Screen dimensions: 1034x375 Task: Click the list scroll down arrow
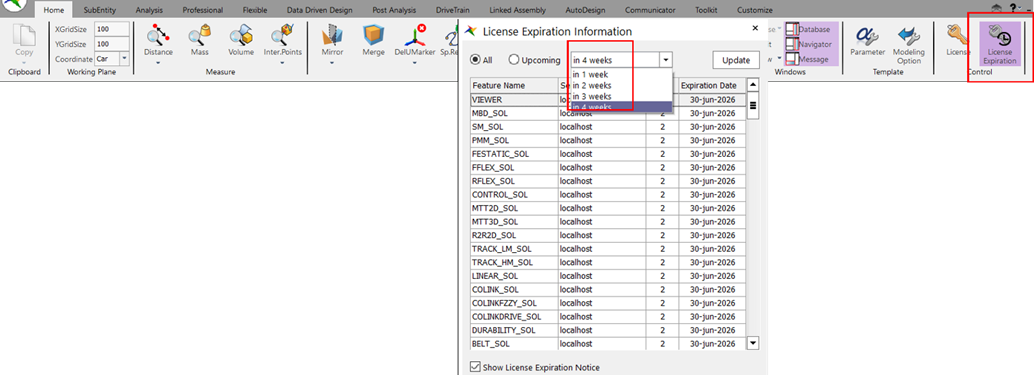[753, 343]
